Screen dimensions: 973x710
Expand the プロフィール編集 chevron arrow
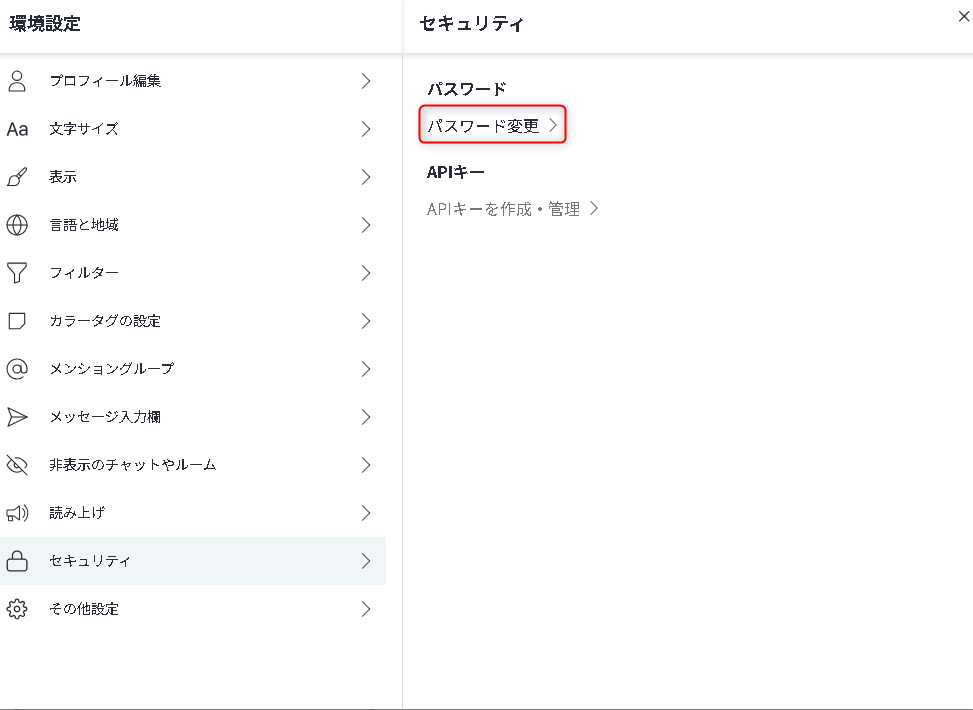pyautogui.click(x=366, y=81)
